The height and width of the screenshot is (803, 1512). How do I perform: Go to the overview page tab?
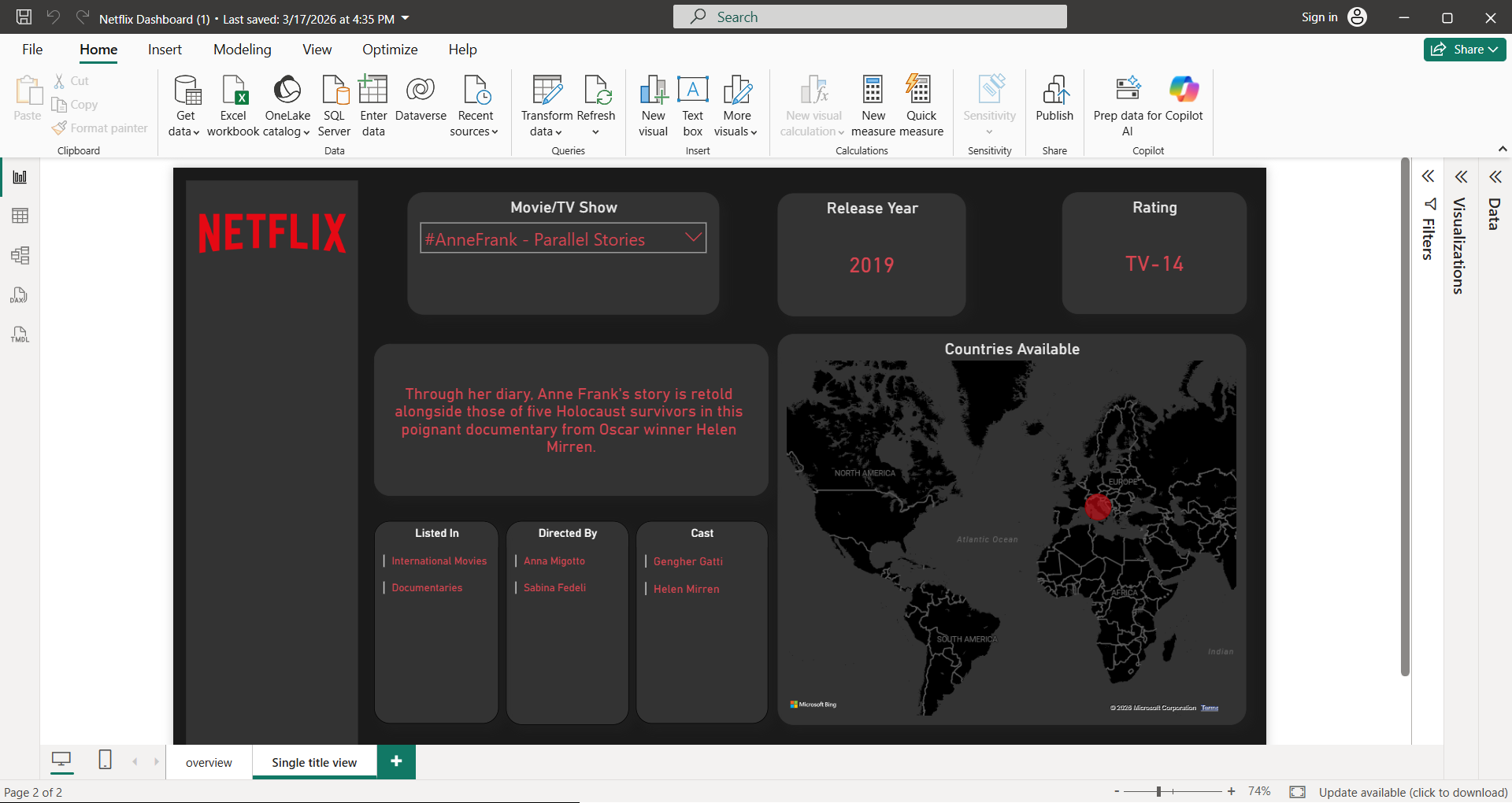(209, 762)
